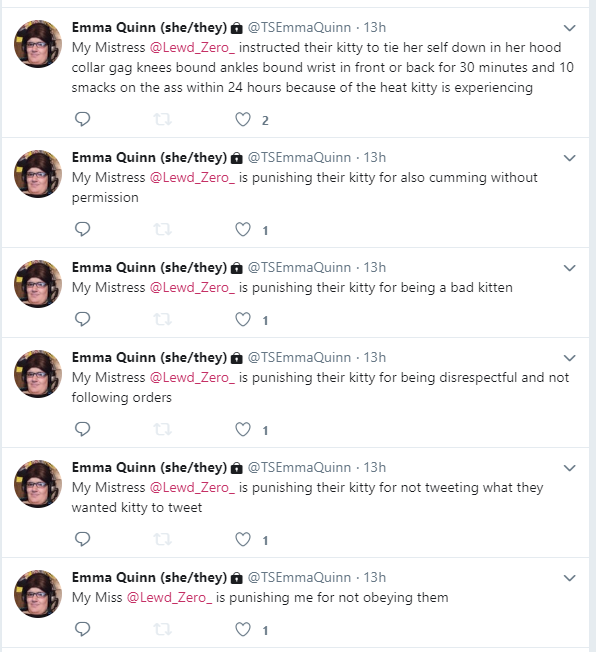Like the 'cumming without permission' tweet
Screen dimensions: 596x652
pyautogui.click(x=243, y=229)
